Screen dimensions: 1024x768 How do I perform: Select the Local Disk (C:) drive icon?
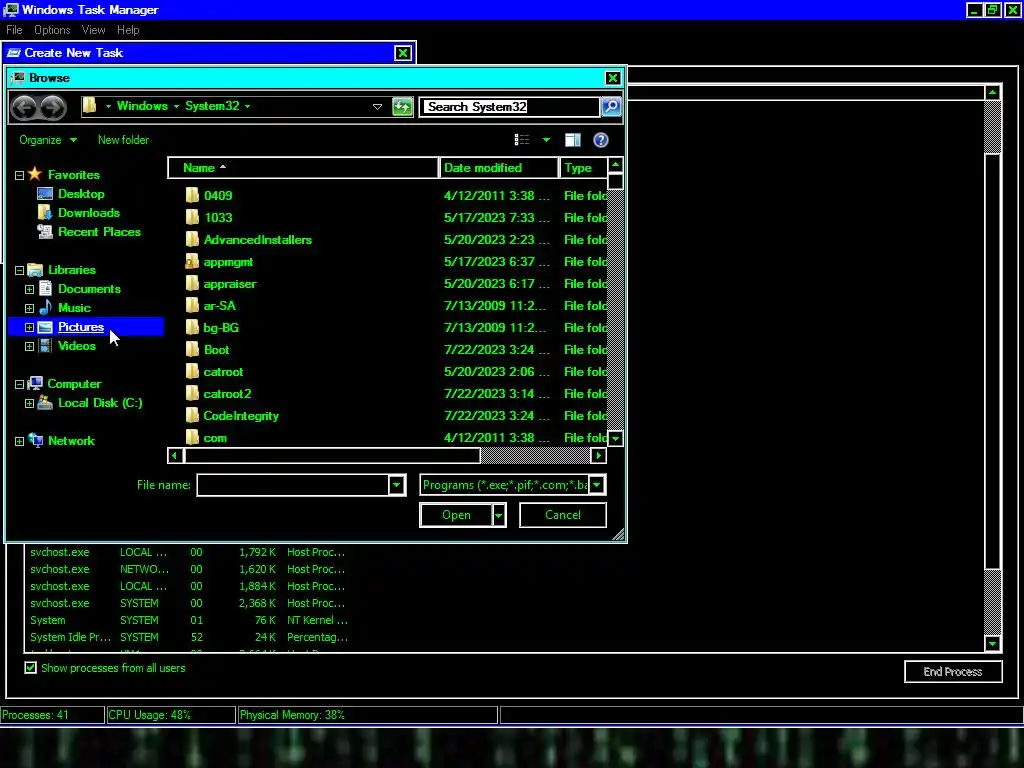point(45,403)
